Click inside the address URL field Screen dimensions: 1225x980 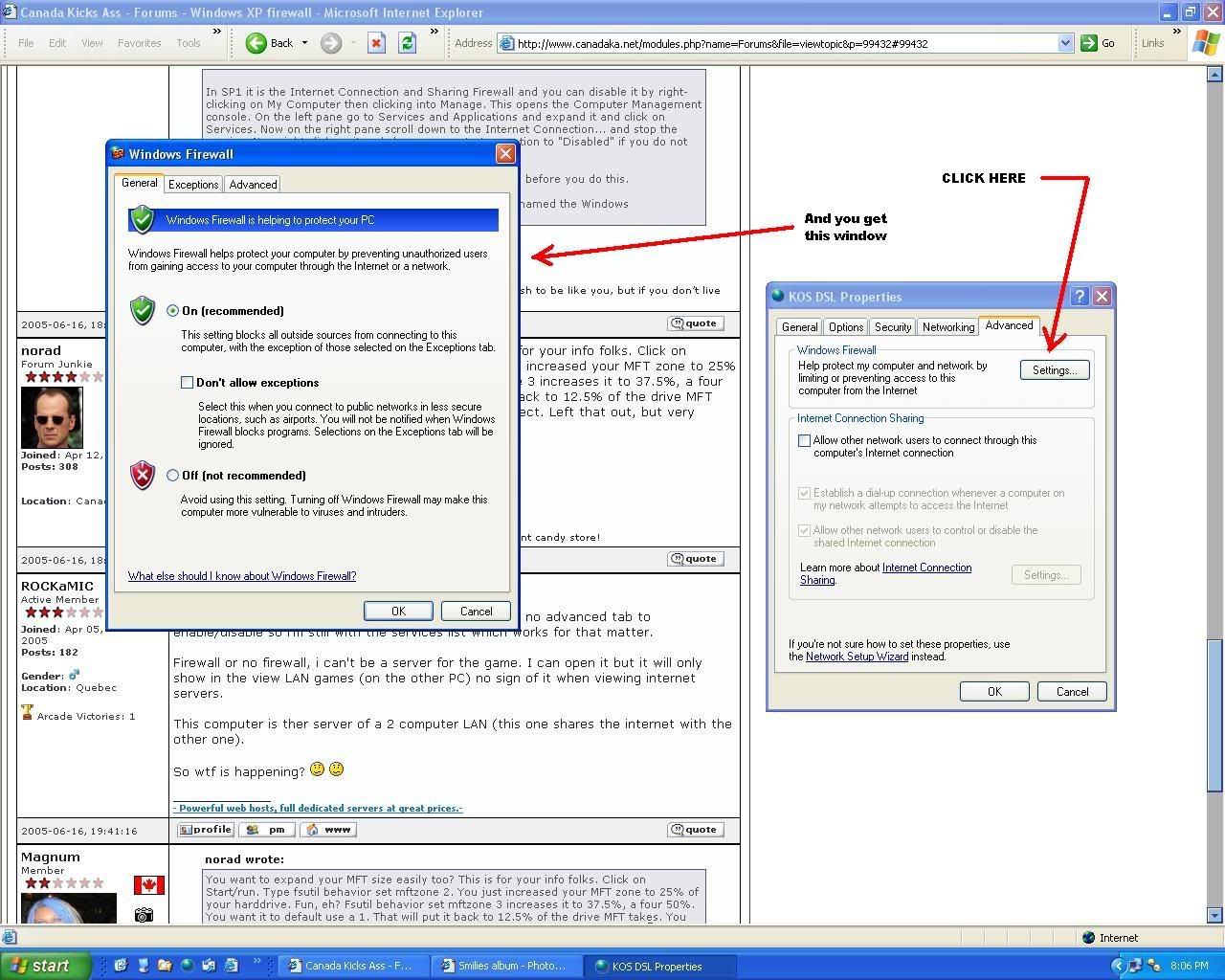[x=785, y=43]
